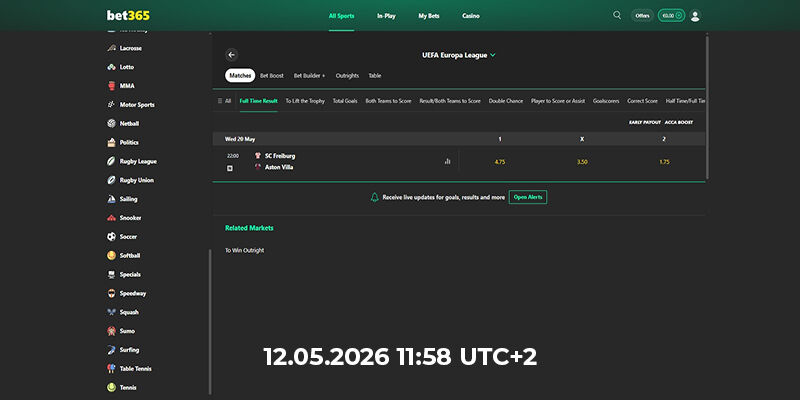Click the Motor Sports icon
Screen dimensions: 800x400
111,105
